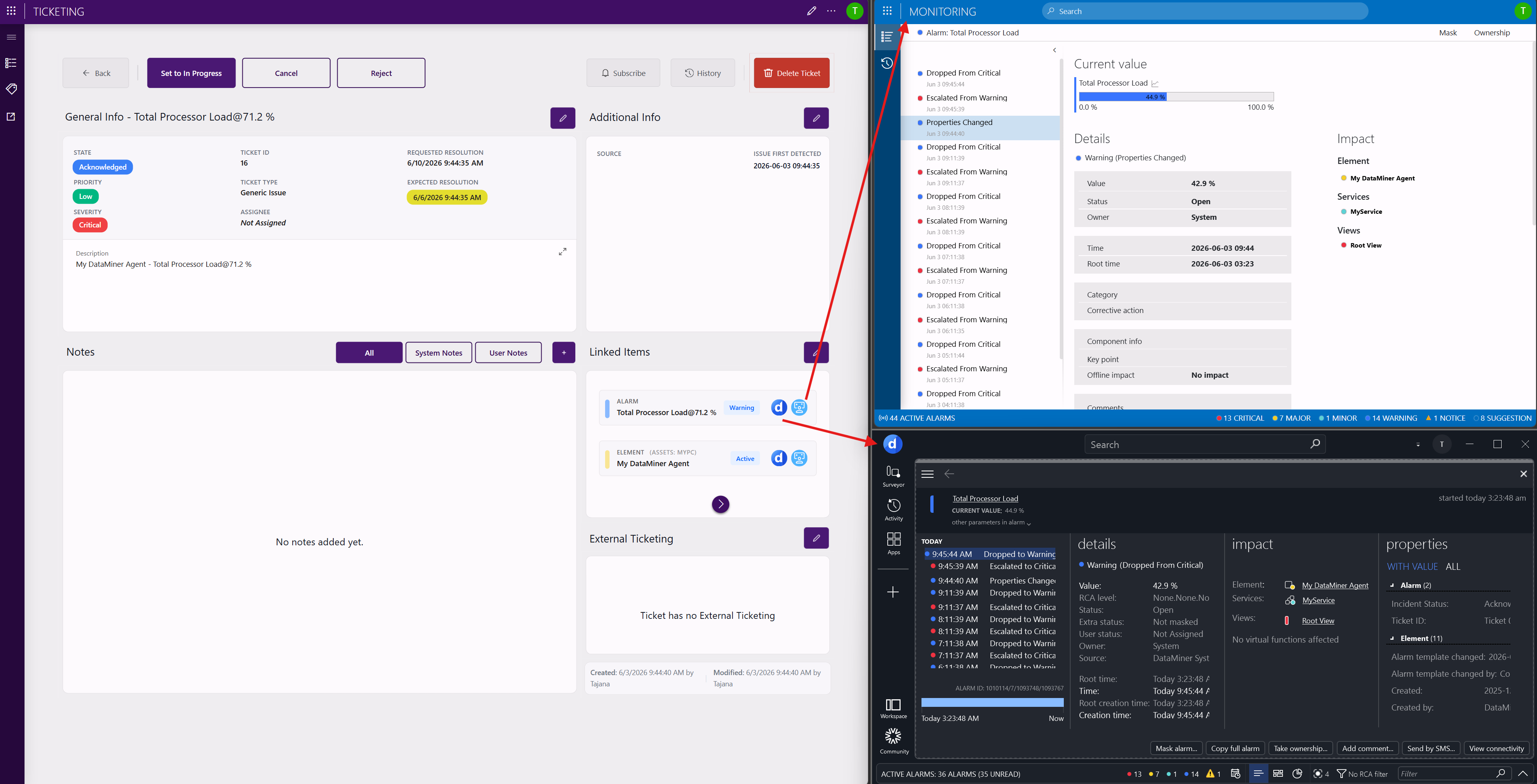Image resolution: width=1537 pixels, height=784 pixels.
Task: Toggle 7 MAJOR filter in Monitoring footer
Action: (x=1291, y=418)
